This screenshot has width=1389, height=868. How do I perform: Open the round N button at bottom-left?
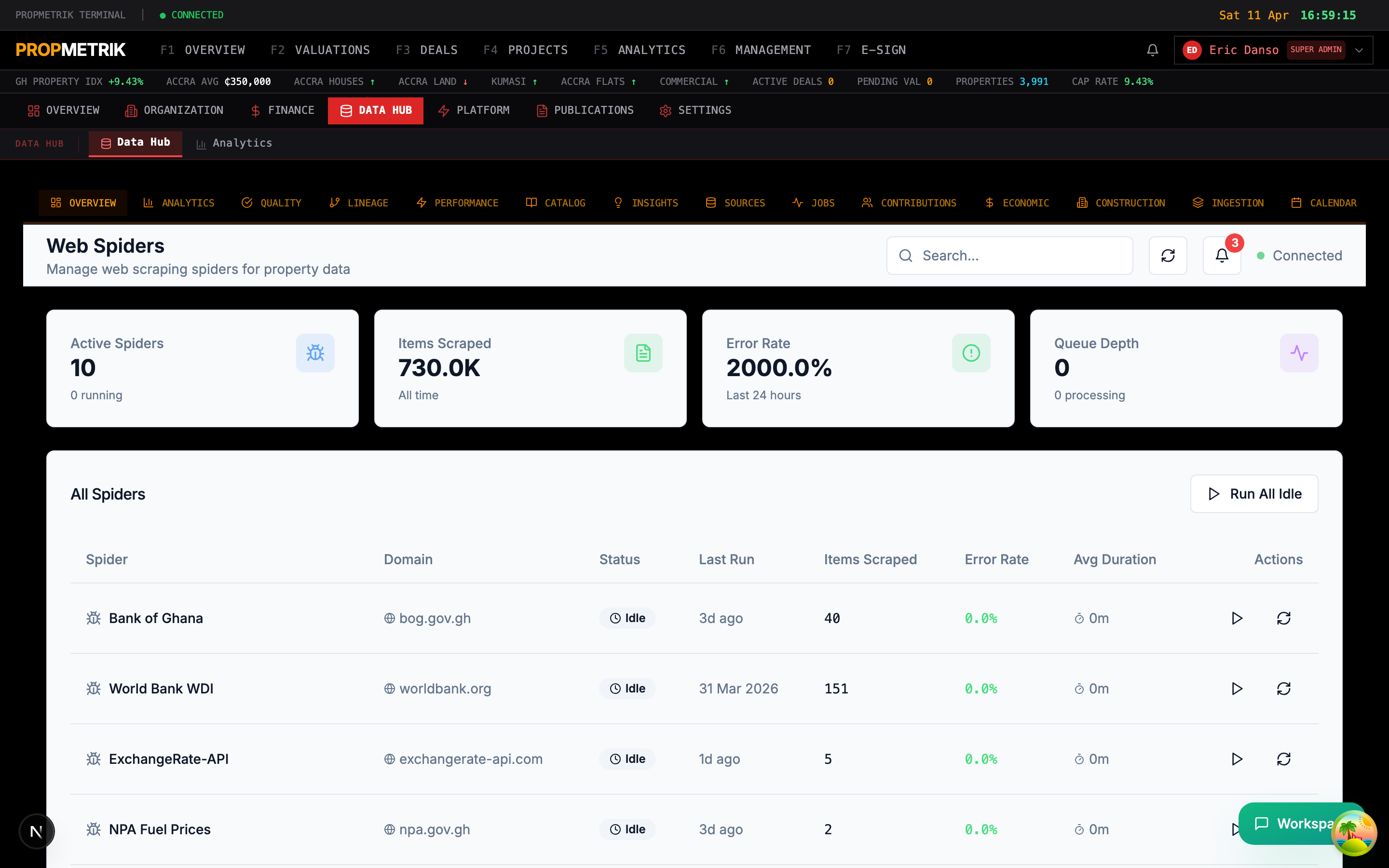click(36, 831)
